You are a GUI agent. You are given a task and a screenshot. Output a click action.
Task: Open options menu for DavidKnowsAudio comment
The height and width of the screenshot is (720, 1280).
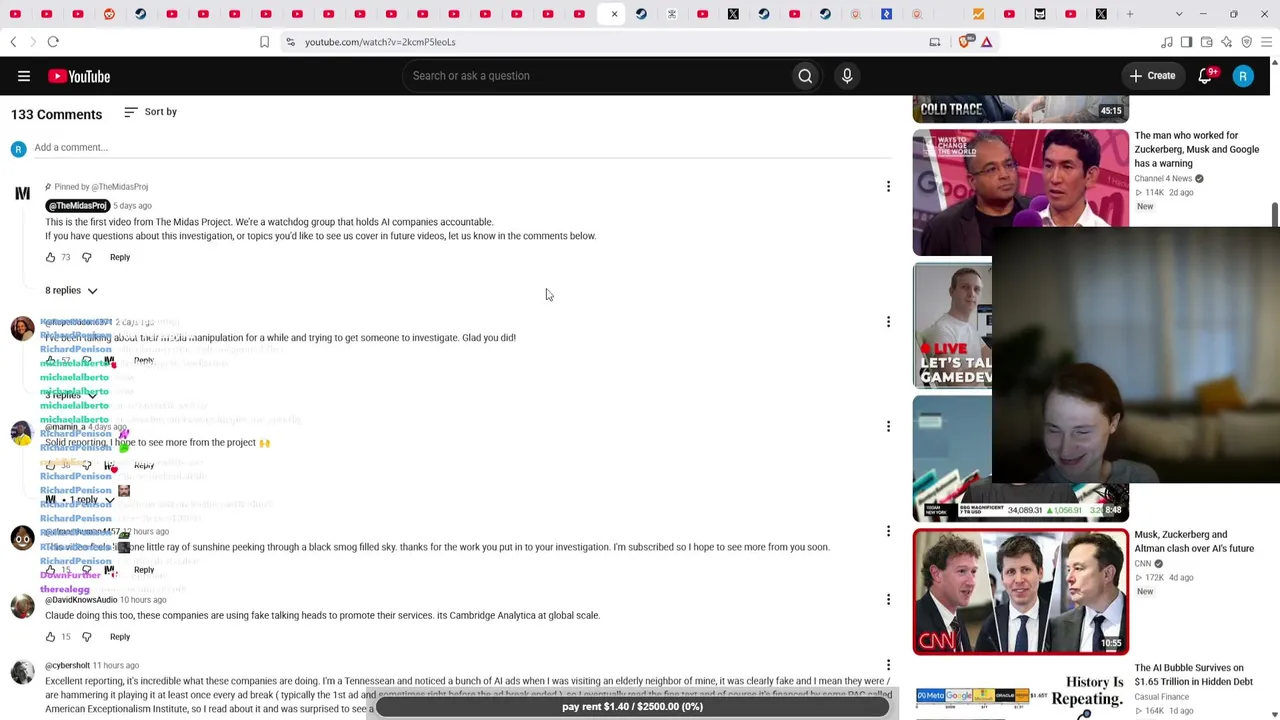point(888,600)
